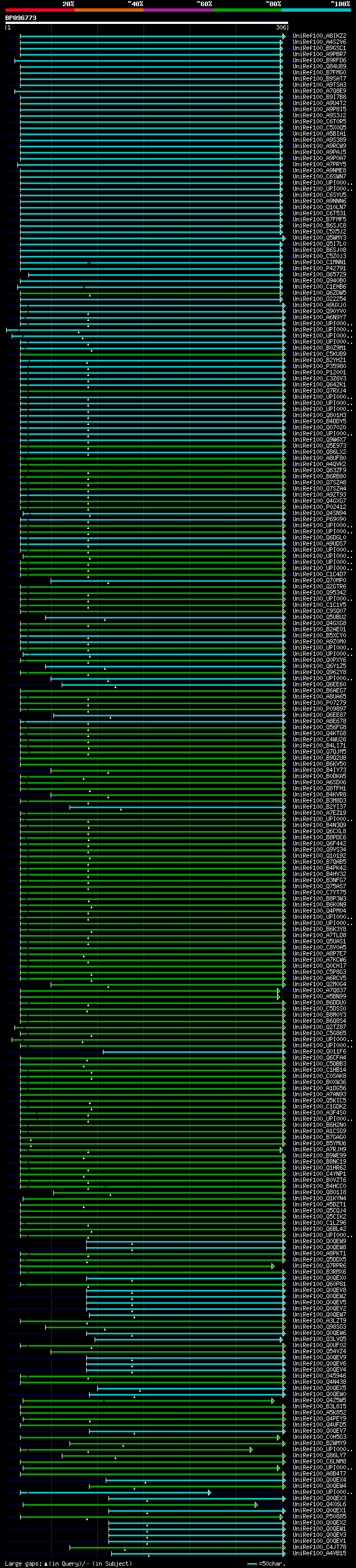Select UniRef100_Q10LN7 label
356x1568 pixels.
tap(319, 207)
